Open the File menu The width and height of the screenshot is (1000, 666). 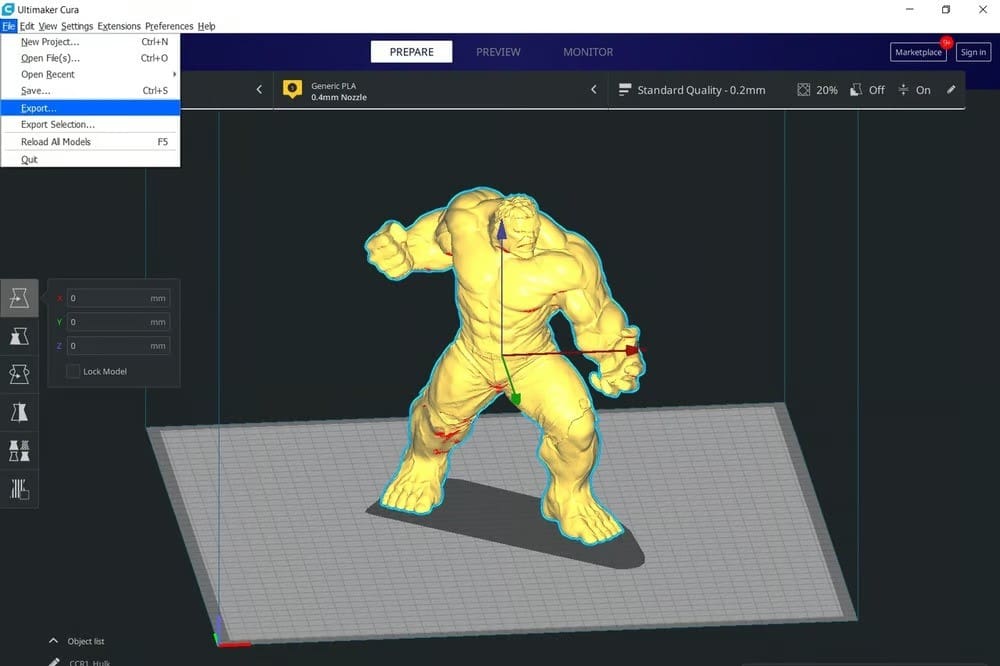pyautogui.click(x=8, y=26)
